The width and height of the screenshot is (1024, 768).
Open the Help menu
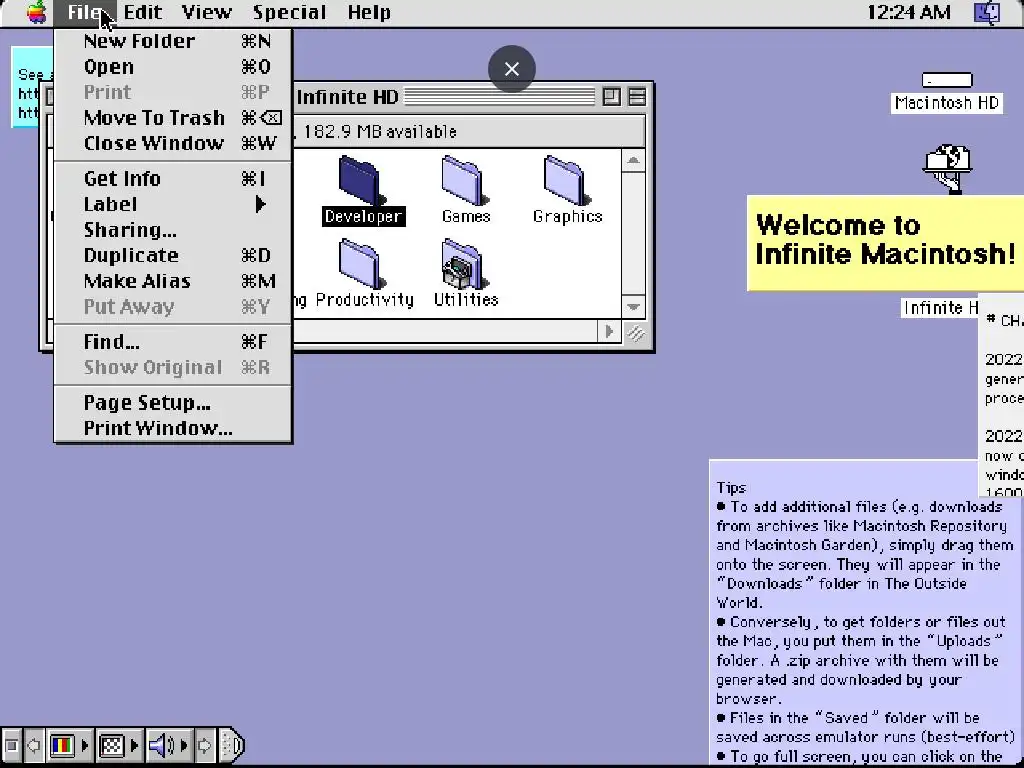[369, 12]
